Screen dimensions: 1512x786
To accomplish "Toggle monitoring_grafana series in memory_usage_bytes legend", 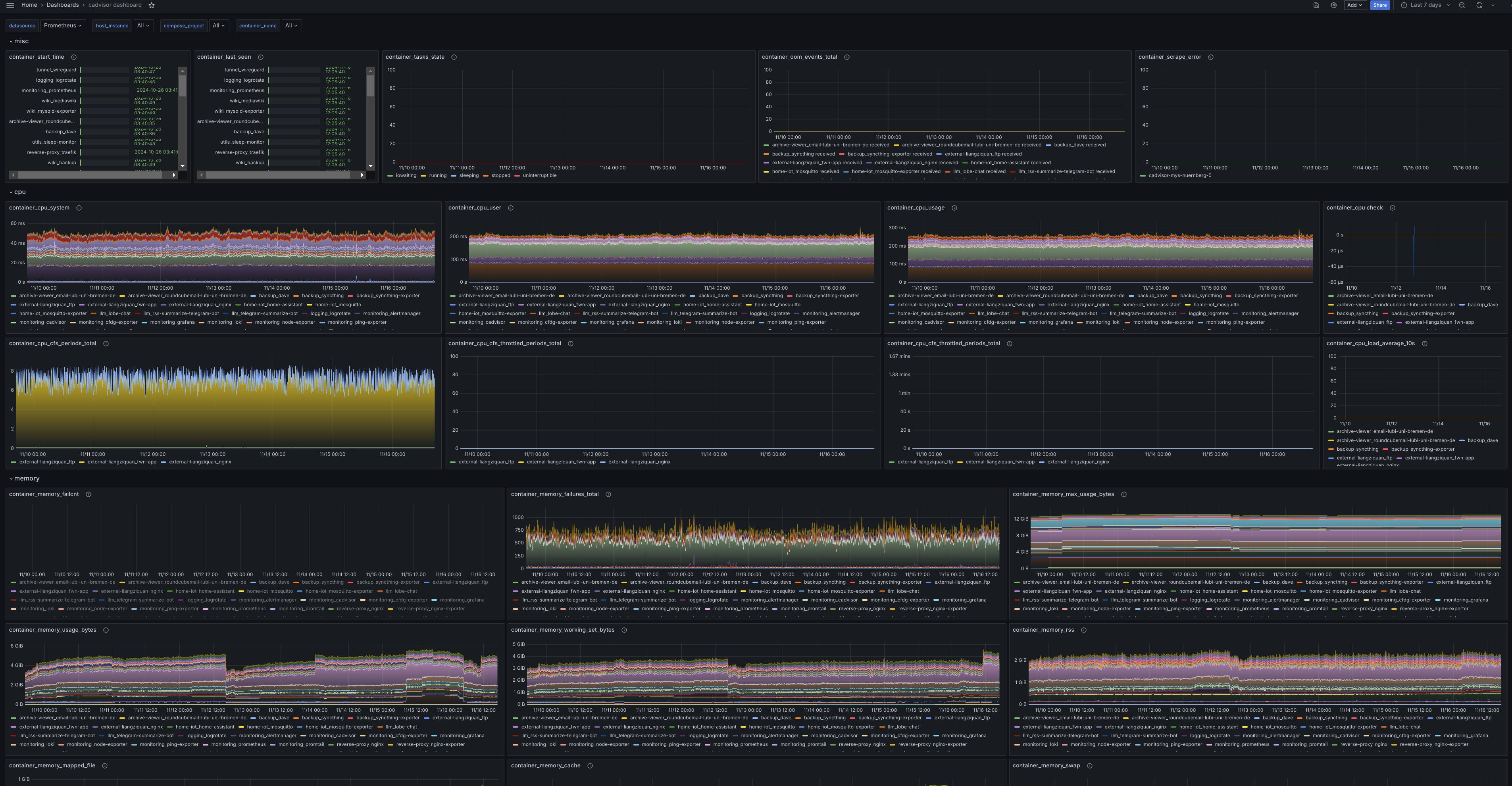I will click(x=462, y=736).
